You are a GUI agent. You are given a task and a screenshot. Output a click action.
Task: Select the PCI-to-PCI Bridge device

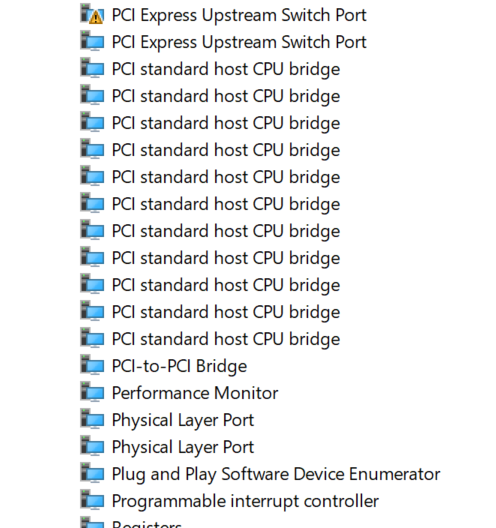pyautogui.click(x=179, y=366)
